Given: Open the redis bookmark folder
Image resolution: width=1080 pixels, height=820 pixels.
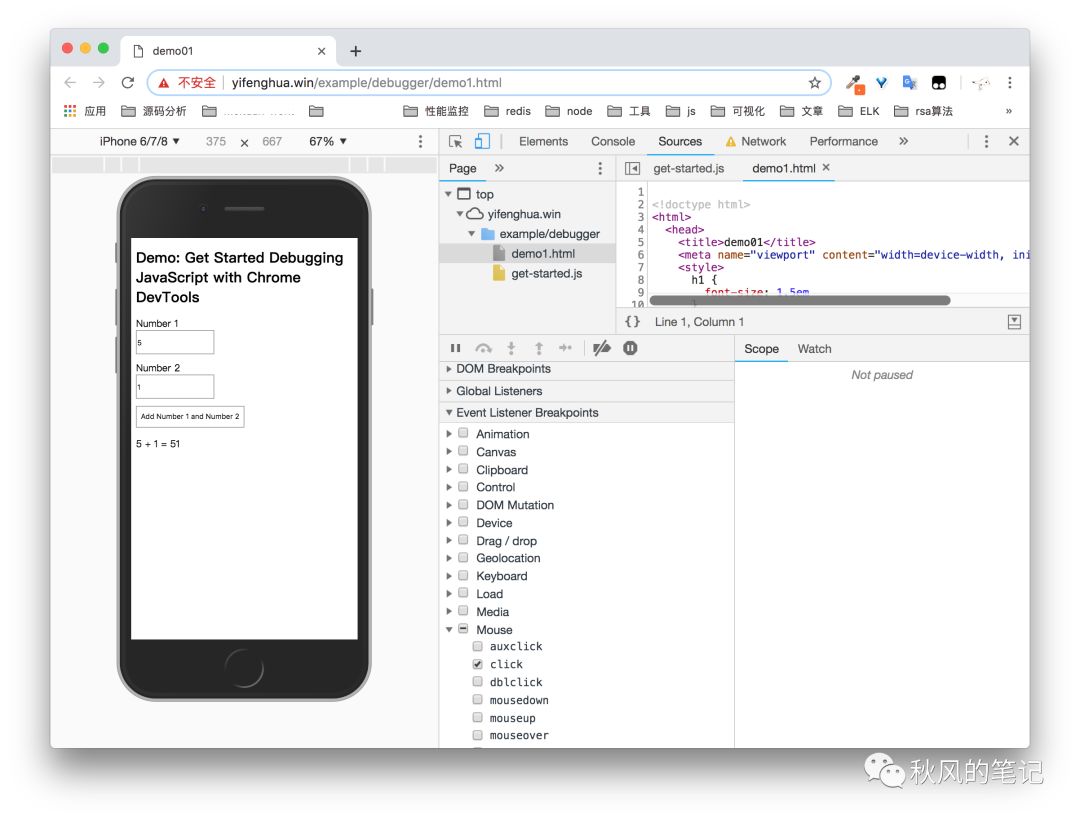Looking at the screenshot, I should click(x=508, y=111).
